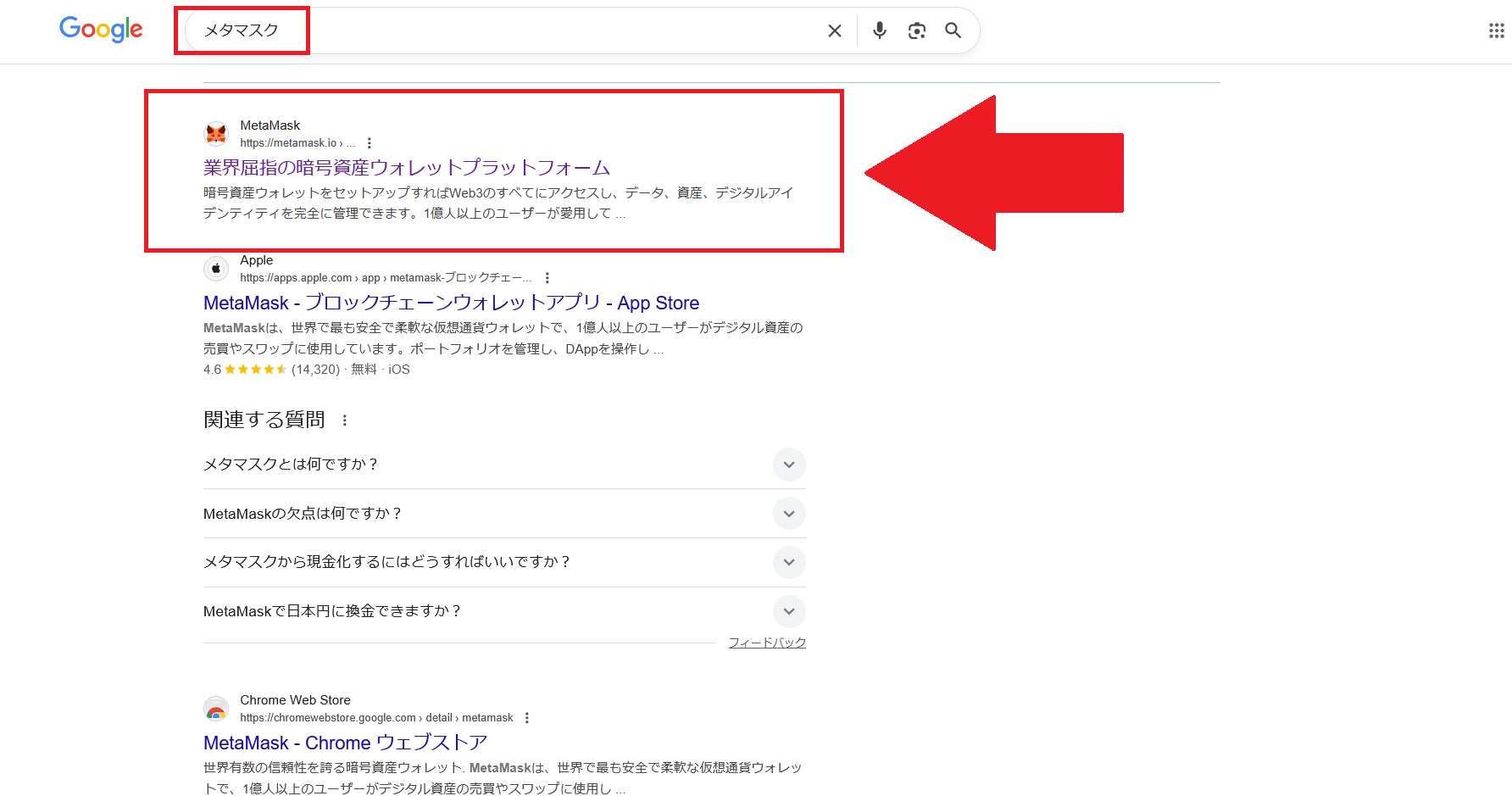This screenshot has width=1512, height=796.
Task: Expand MetaMaskの欠点は何ですか？ answer
Action: point(789,513)
